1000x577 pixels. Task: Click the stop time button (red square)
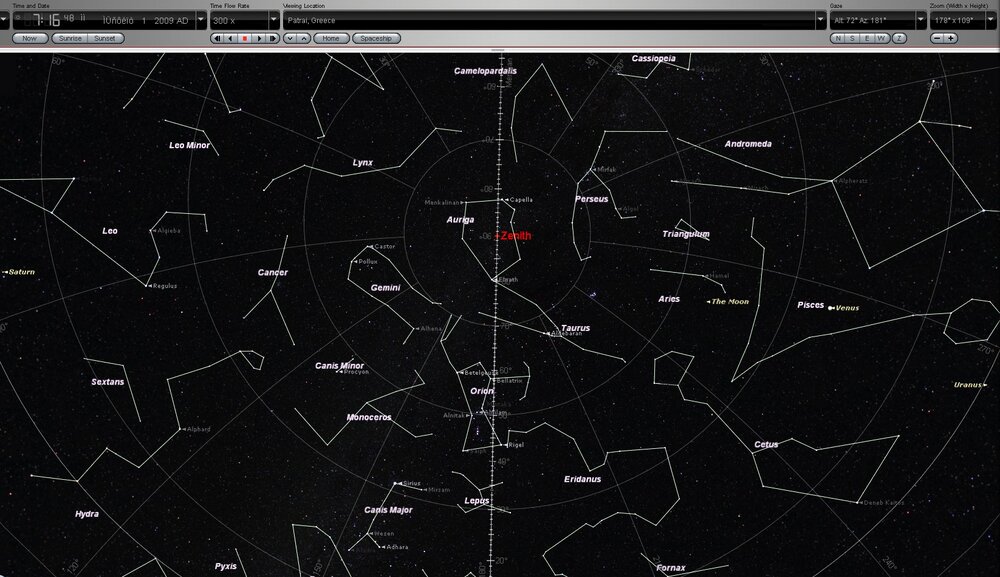[x=245, y=38]
